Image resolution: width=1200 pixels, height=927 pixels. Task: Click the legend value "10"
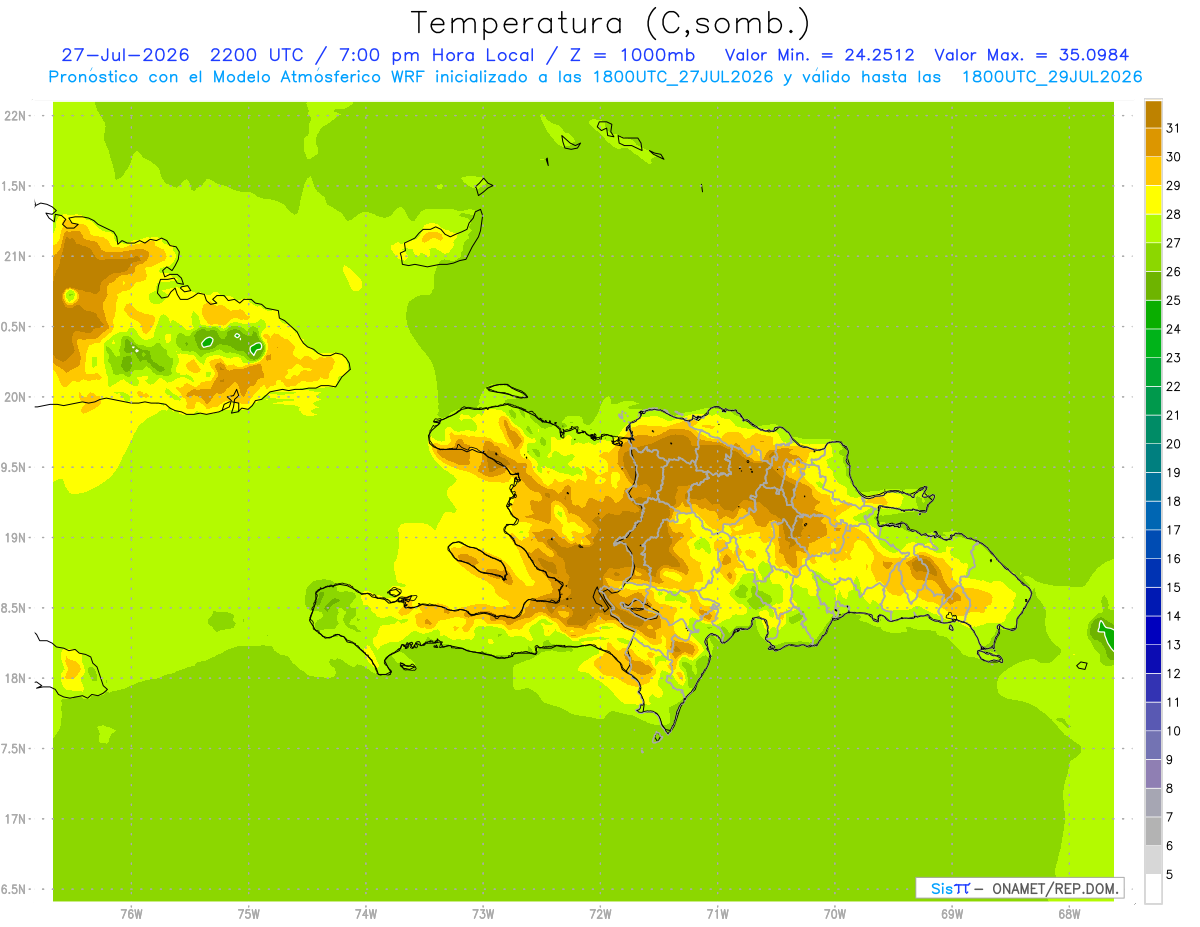click(x=1173, y=731)
